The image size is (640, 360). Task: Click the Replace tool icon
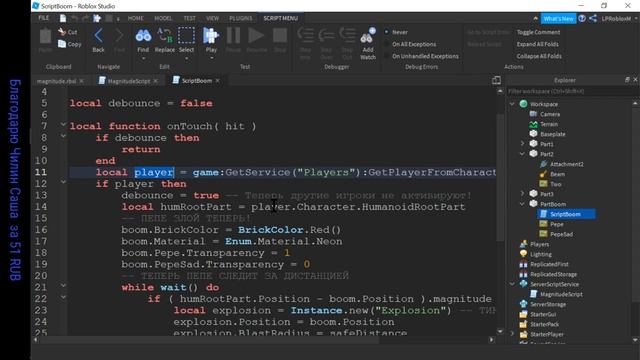(164, 36)
